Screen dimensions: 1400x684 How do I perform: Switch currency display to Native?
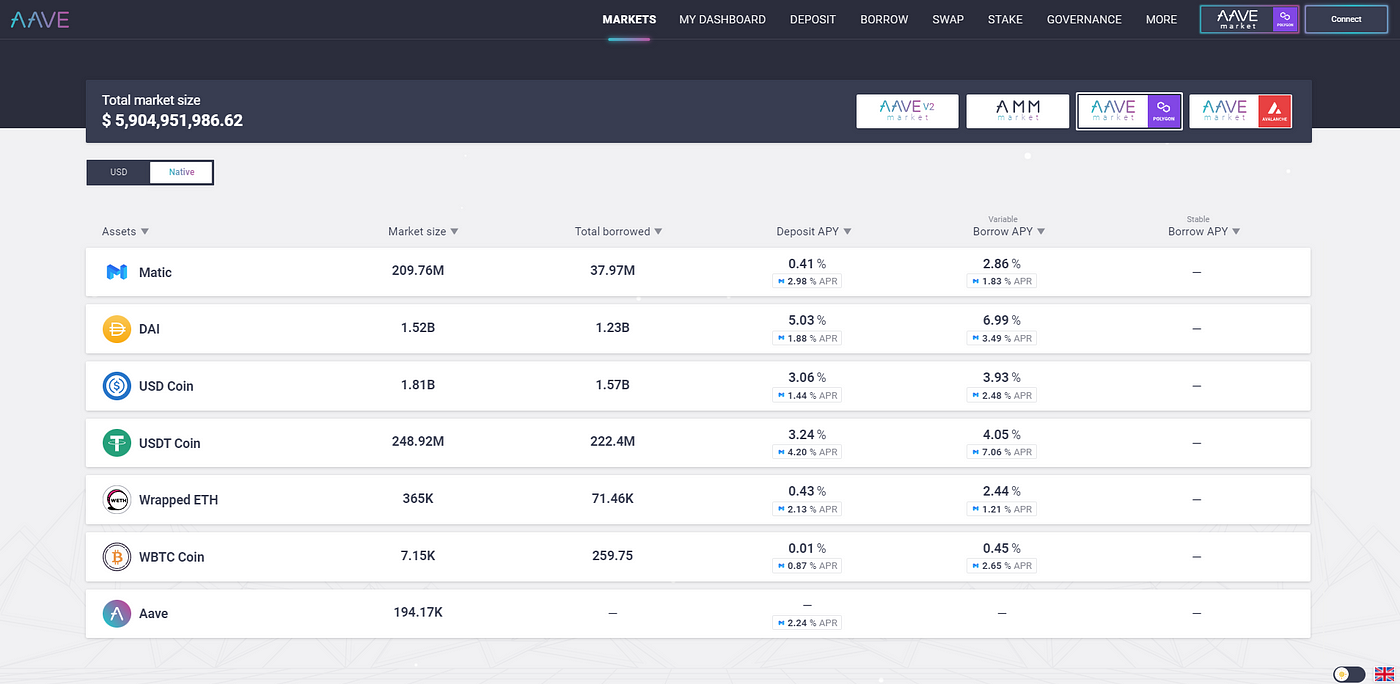coord(182,172)
